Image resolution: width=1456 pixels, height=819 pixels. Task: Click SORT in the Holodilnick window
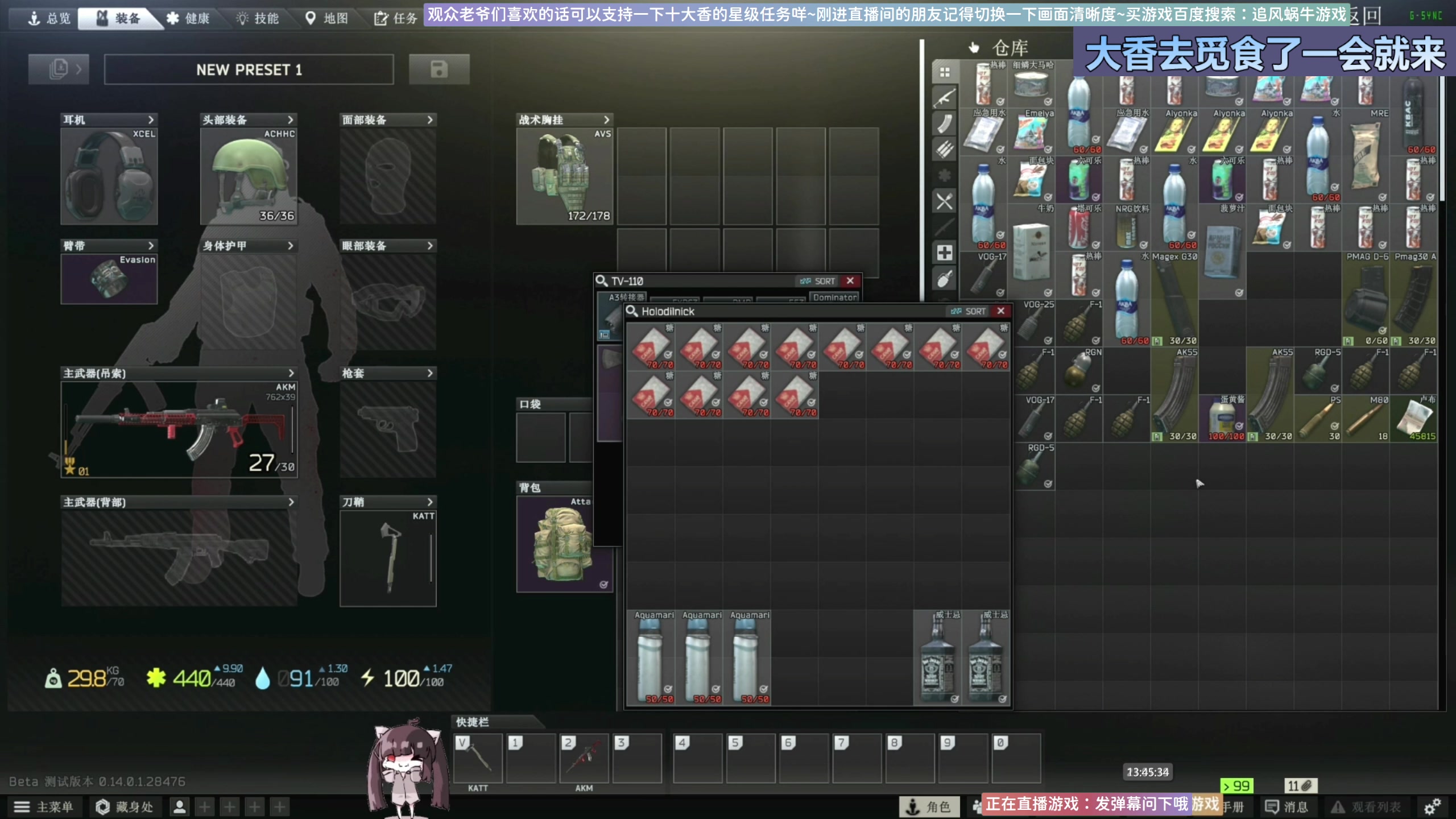969,311
